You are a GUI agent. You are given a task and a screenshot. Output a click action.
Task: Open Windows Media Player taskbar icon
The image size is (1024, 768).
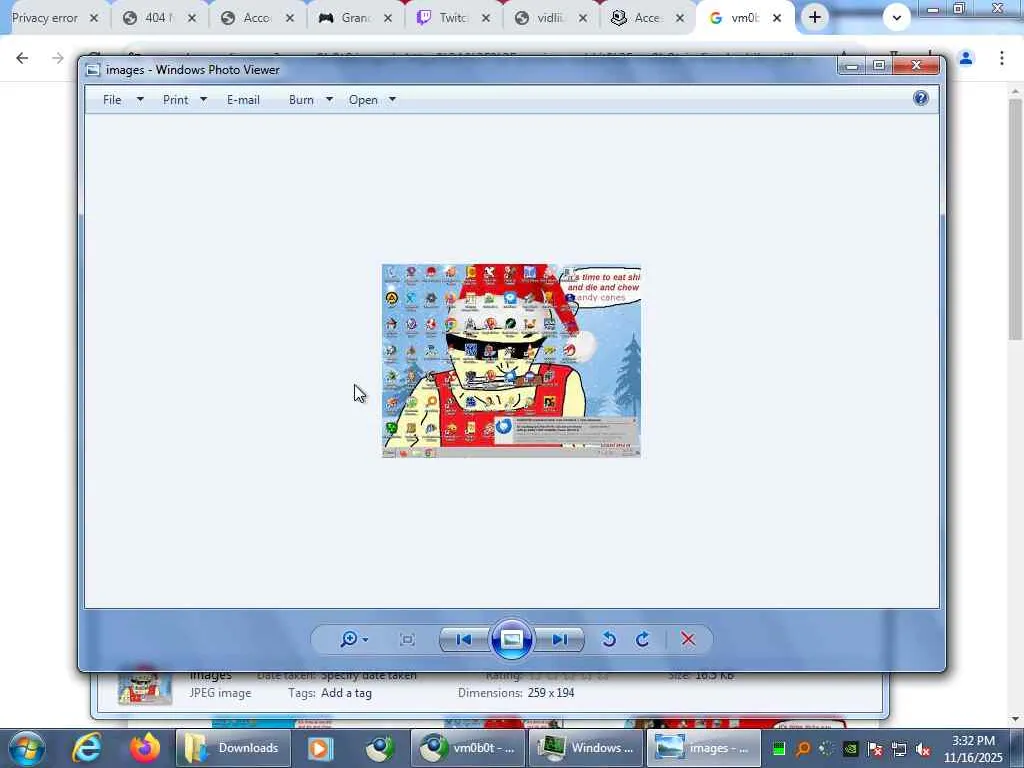[x=320, y=748]
